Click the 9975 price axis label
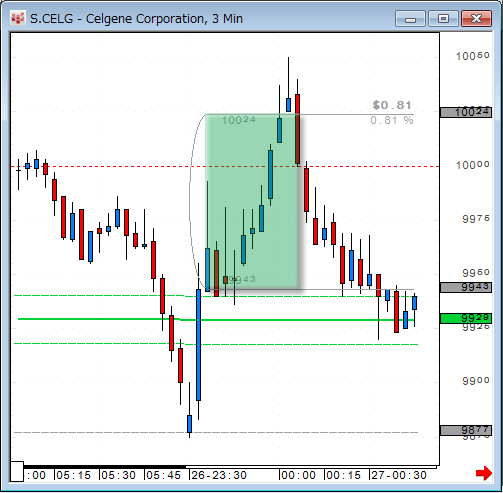 (x=476, y=219)
